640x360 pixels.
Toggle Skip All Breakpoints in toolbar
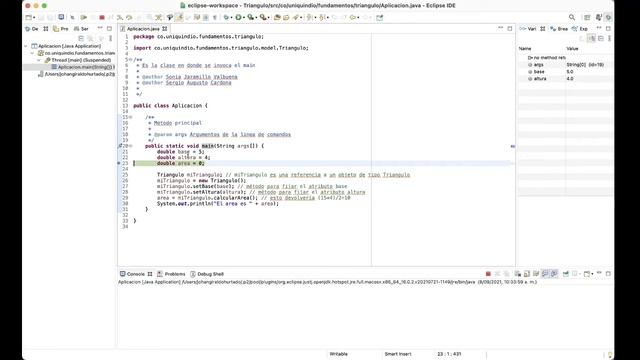point(72,18)
